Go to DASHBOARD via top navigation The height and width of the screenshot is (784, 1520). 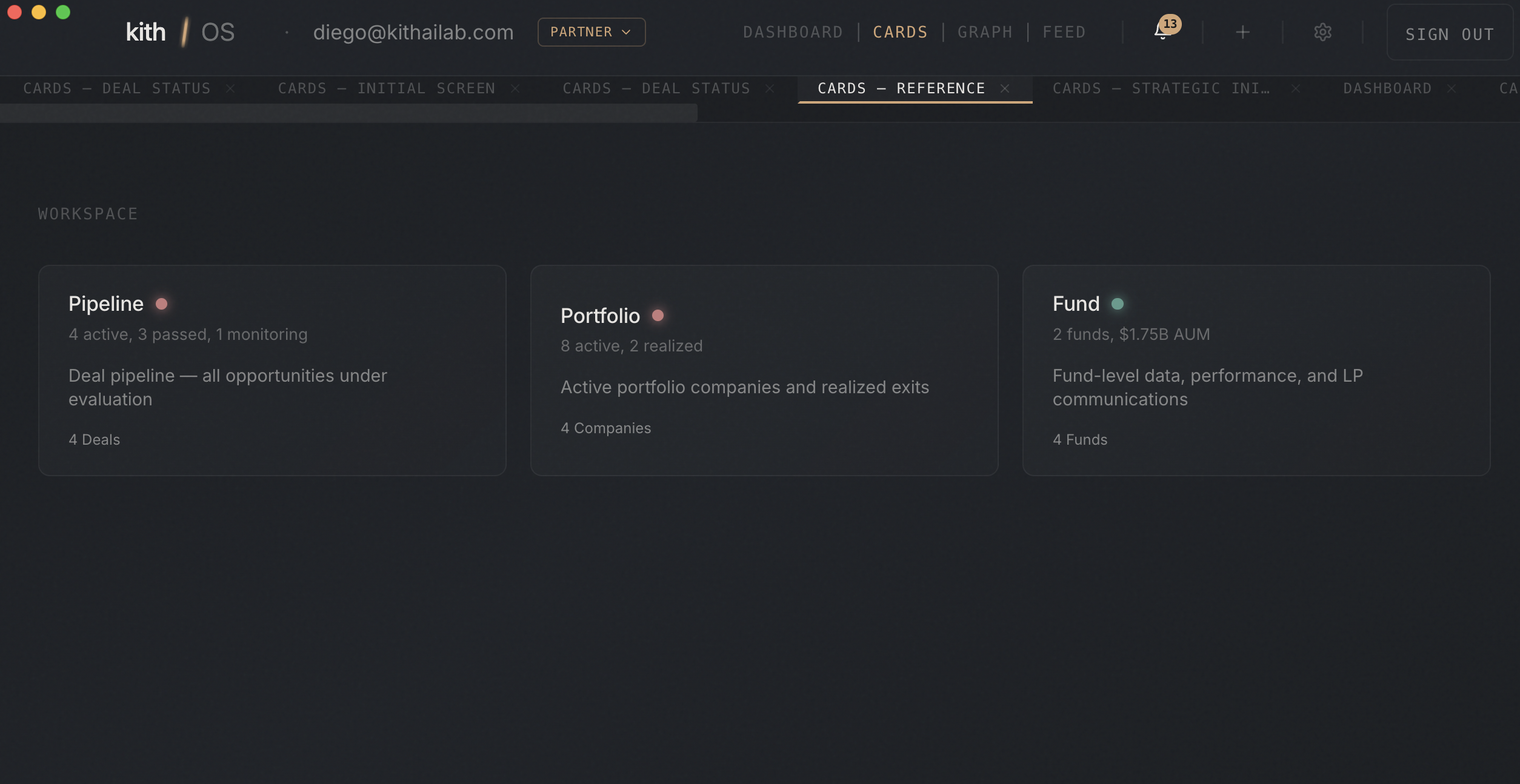793,32
